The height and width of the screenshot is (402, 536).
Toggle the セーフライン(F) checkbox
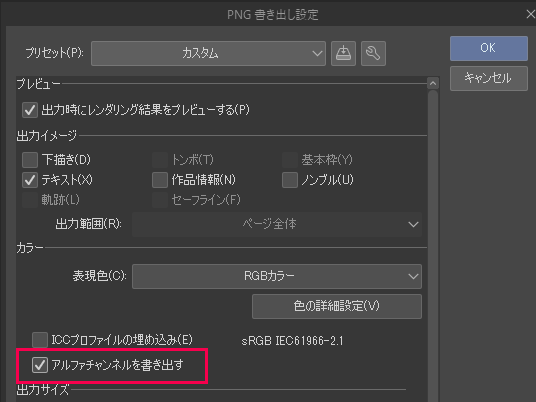(160, 200)
